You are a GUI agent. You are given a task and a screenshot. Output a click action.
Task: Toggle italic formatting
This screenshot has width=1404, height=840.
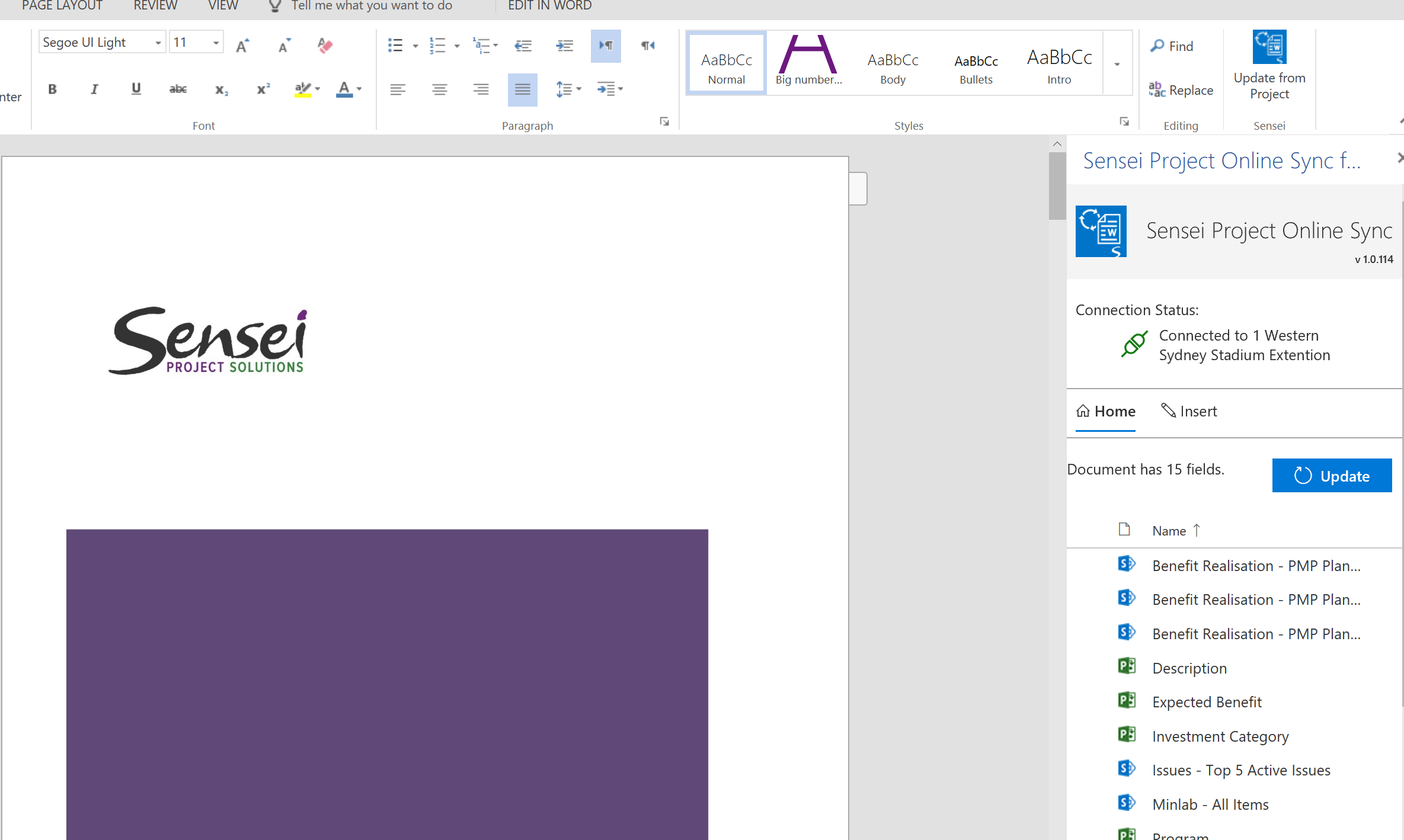click(94, 89)
